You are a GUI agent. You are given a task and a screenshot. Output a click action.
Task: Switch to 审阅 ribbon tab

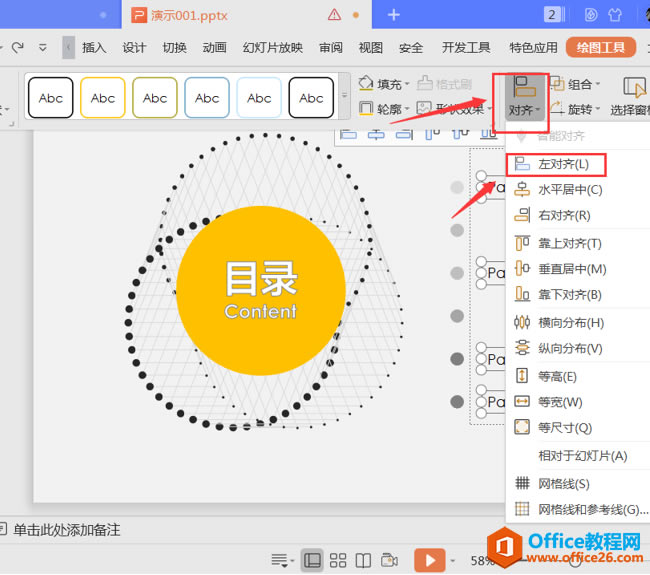point(330,48)
